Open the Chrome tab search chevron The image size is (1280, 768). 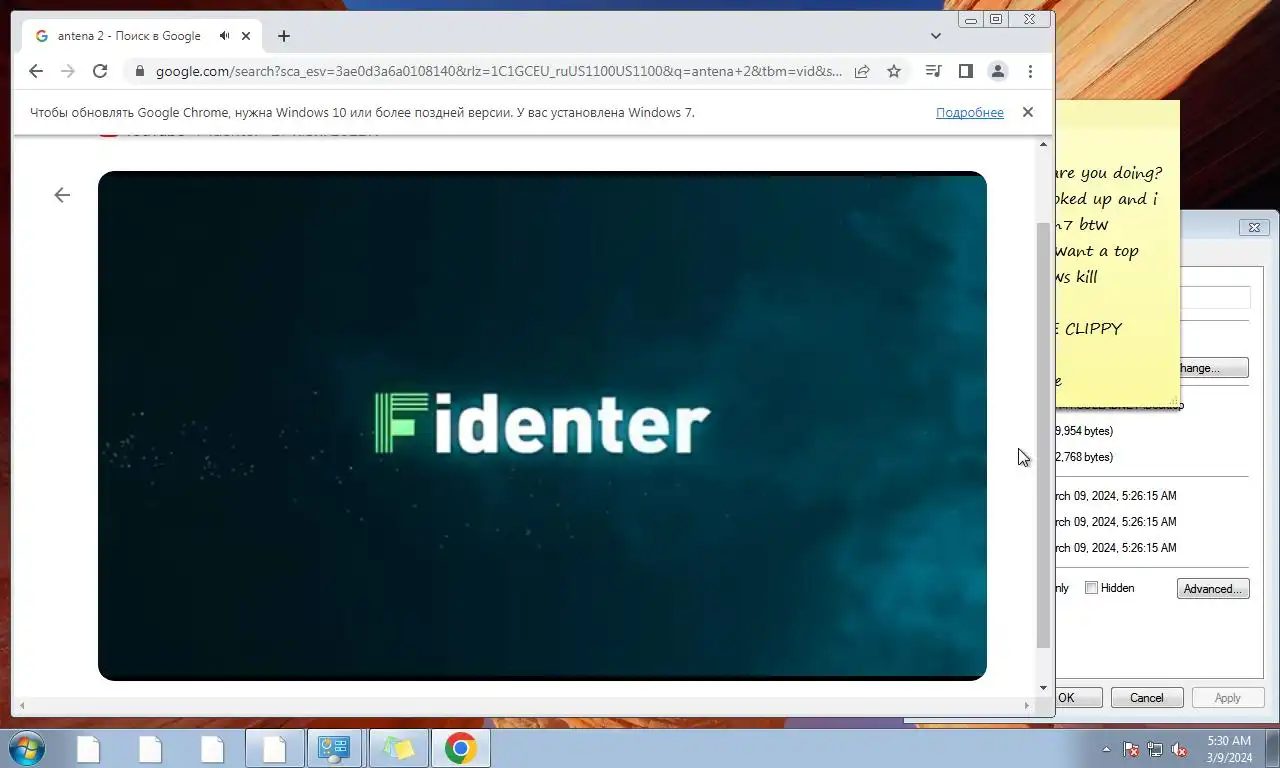pyautogui.click(x=936, y=36)
